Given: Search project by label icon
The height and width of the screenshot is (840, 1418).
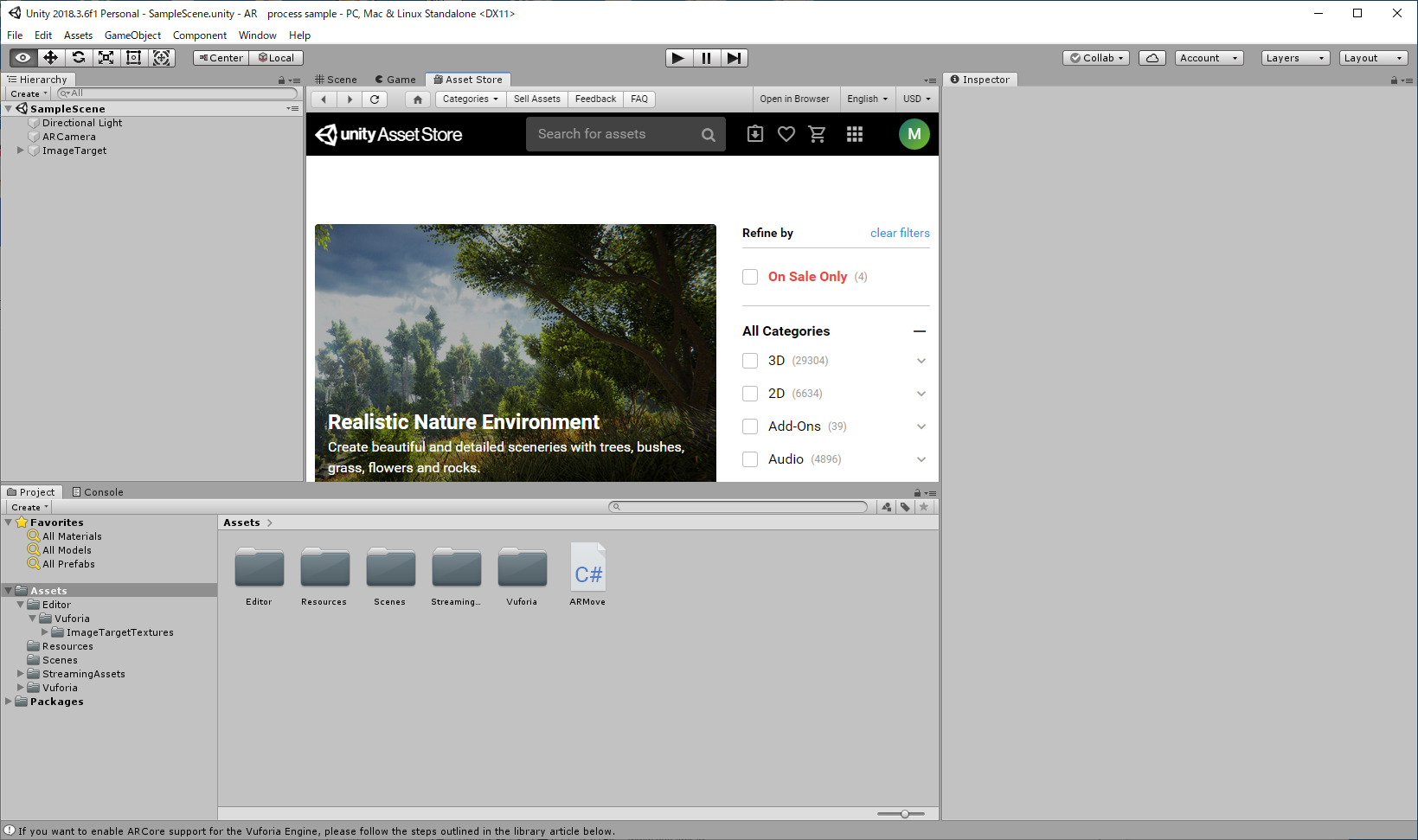Looking at the screenshot, I should [x=905, y=507].
